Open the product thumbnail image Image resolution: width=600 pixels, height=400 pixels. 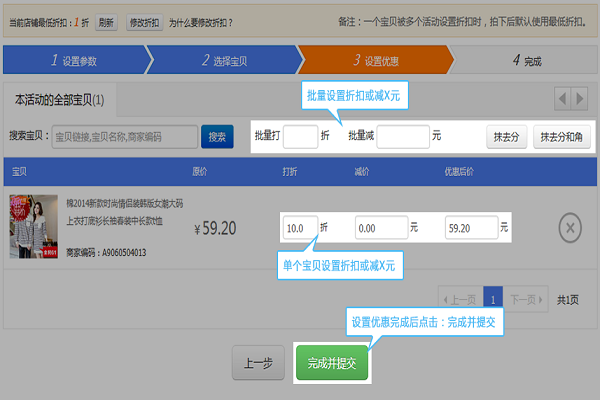(x=34, y=227)
